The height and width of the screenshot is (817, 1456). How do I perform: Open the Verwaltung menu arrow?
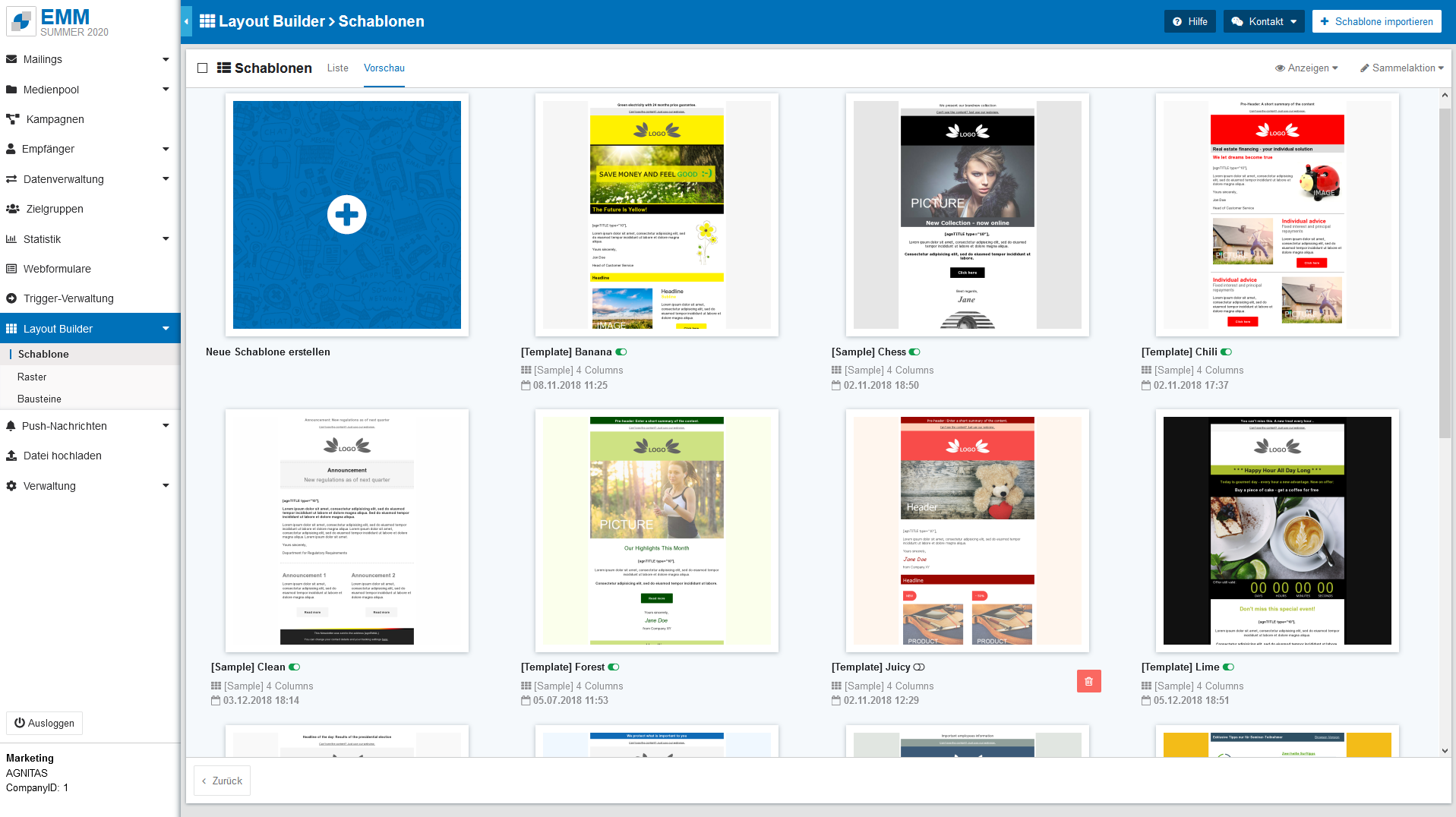pos(166,486)
